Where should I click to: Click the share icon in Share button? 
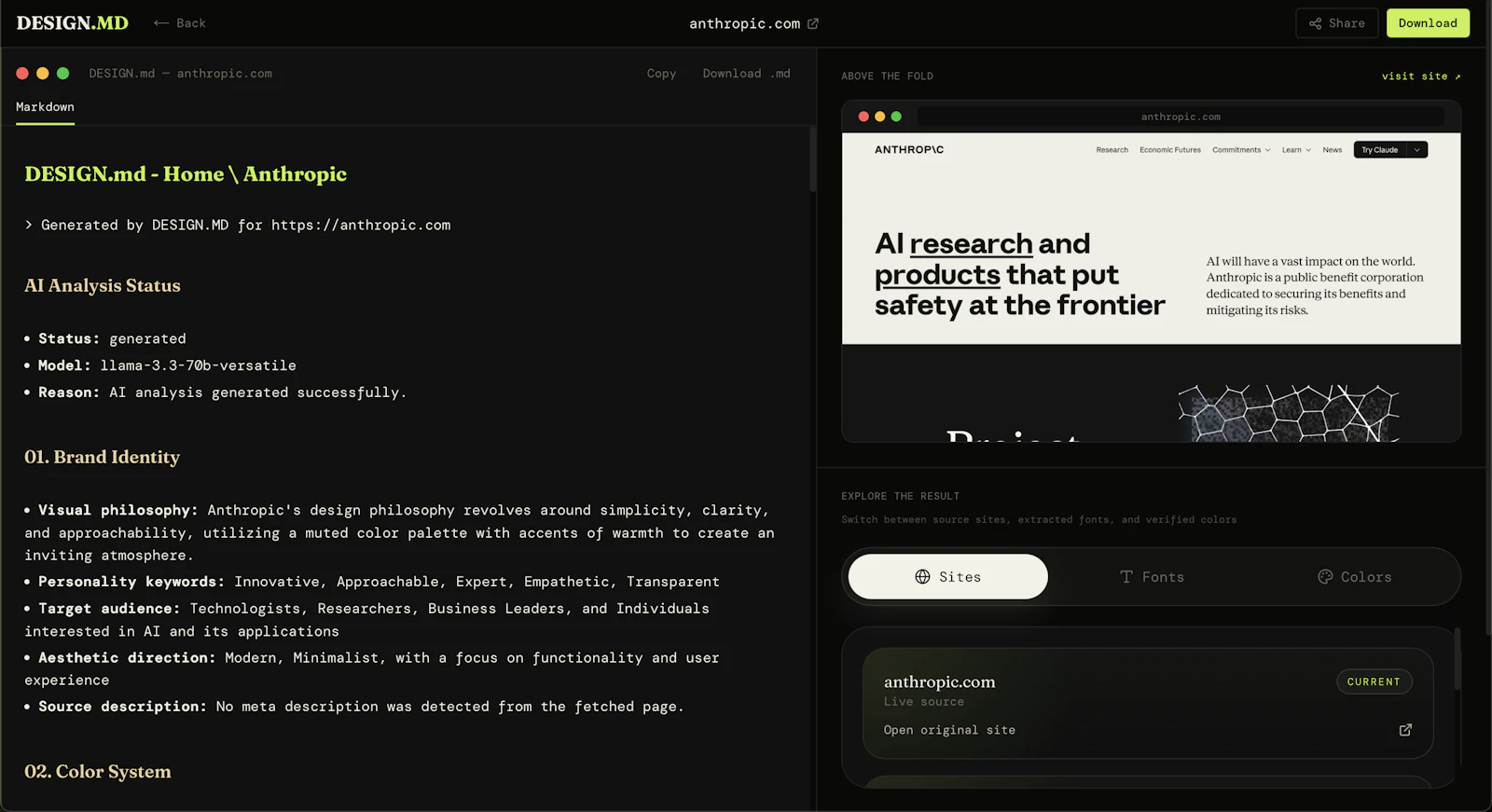[x=1315, y=23]
